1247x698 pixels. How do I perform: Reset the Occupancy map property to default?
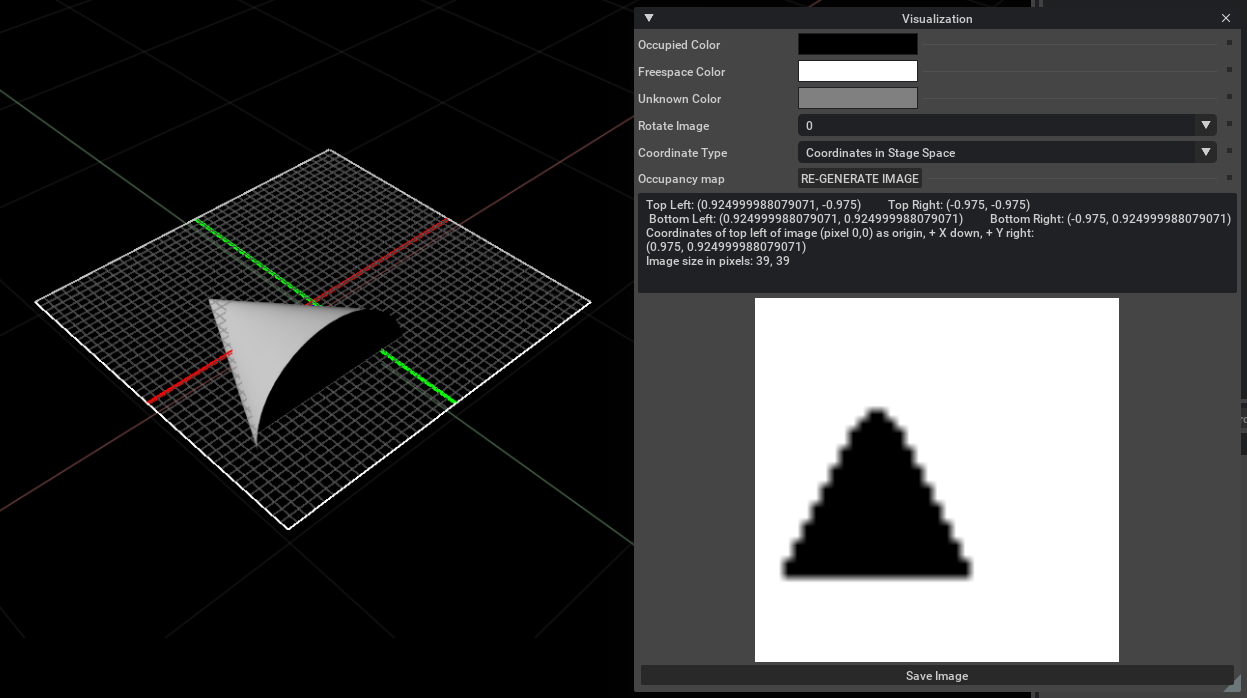pos(1228,179)
